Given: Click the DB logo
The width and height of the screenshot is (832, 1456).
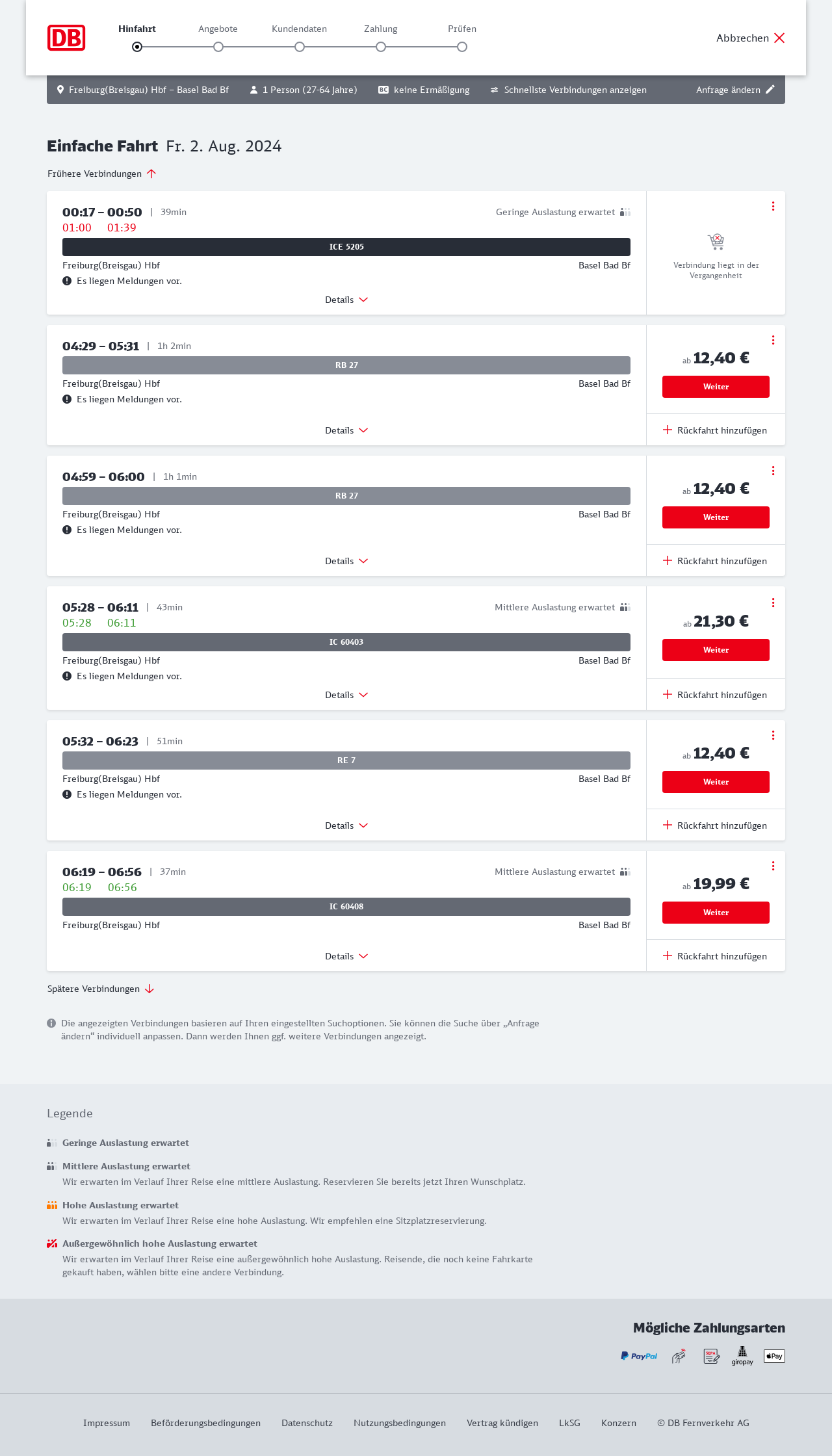Looking at the screenshot, I should 66,38.
